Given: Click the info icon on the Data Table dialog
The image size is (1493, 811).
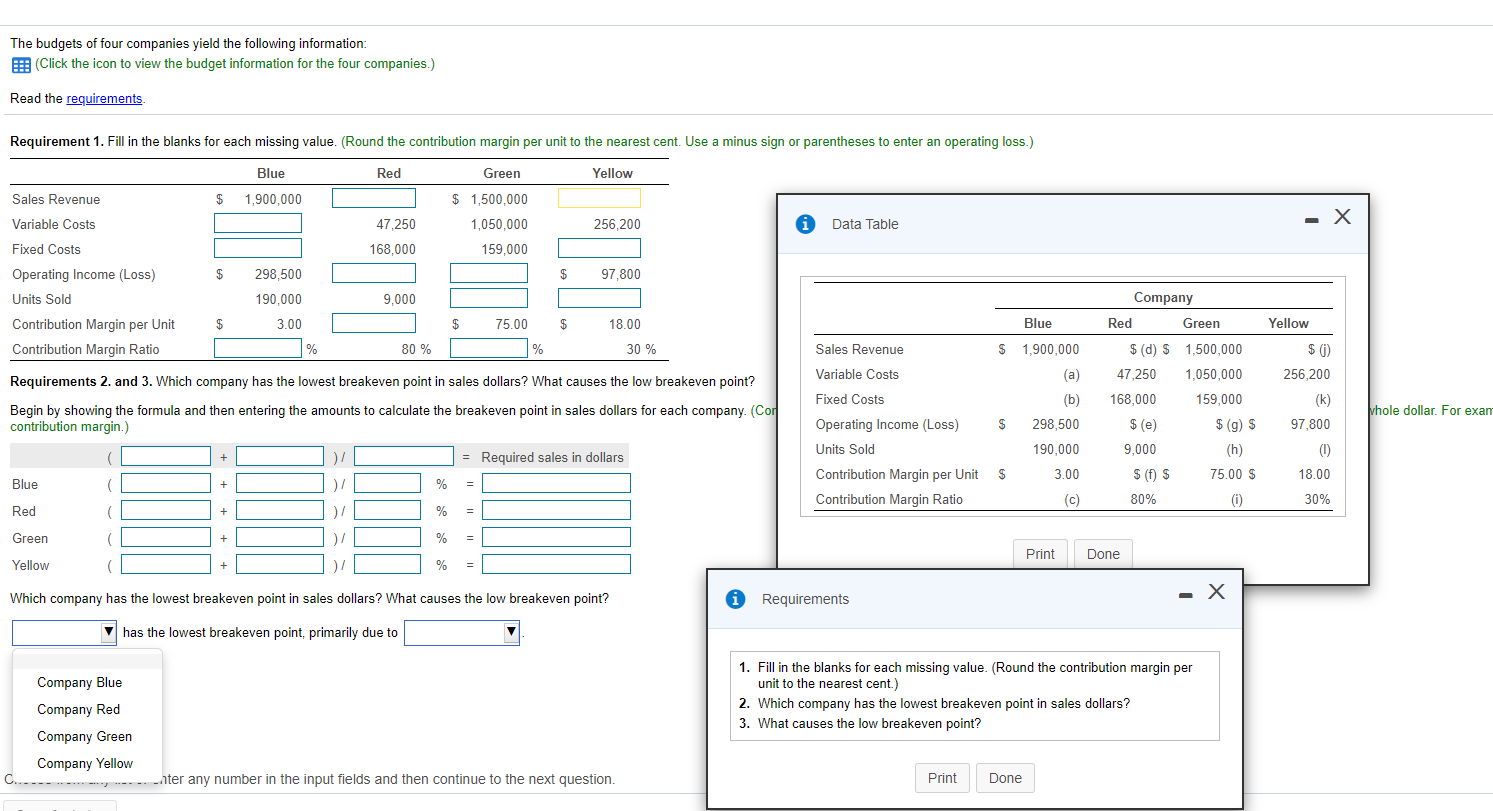Looking at the screenshot, I should 806,224.
